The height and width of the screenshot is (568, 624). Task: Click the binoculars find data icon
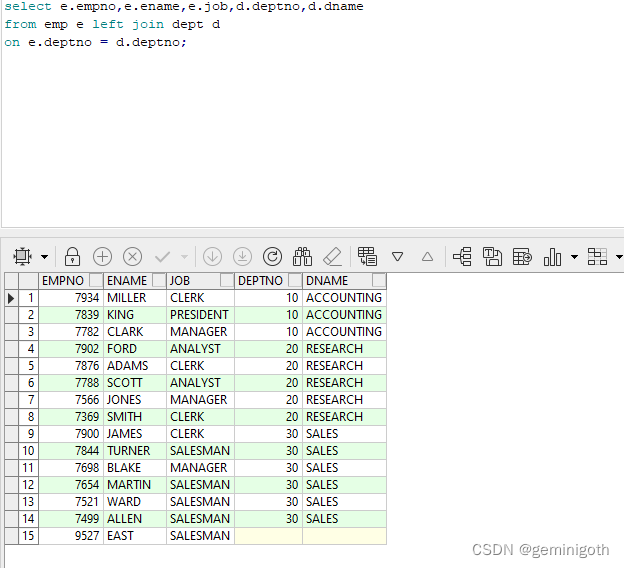tap(302, 256)
